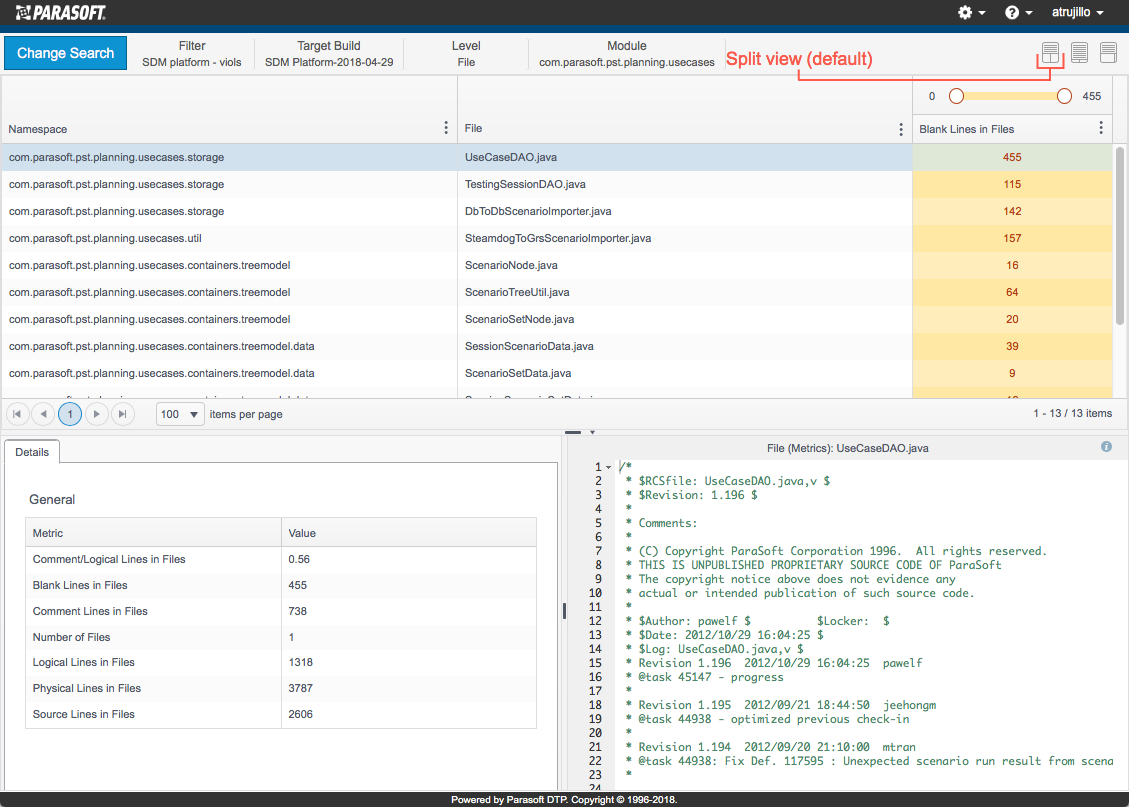1129x807 pixels.
Task: Click the Parasoft logo
Action: coord(61,12)
